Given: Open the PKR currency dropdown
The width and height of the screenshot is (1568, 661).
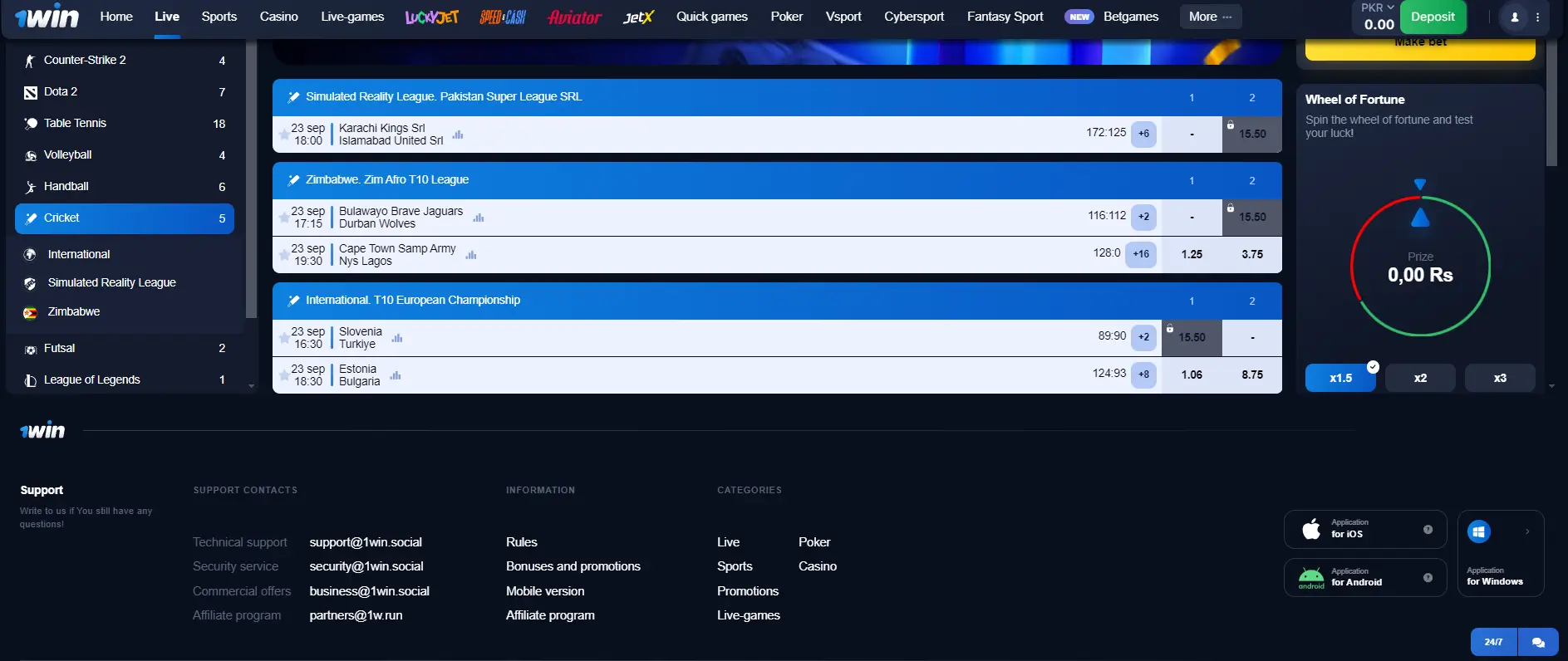Looking at the screenshot, I should click(x=1378, y=7).
